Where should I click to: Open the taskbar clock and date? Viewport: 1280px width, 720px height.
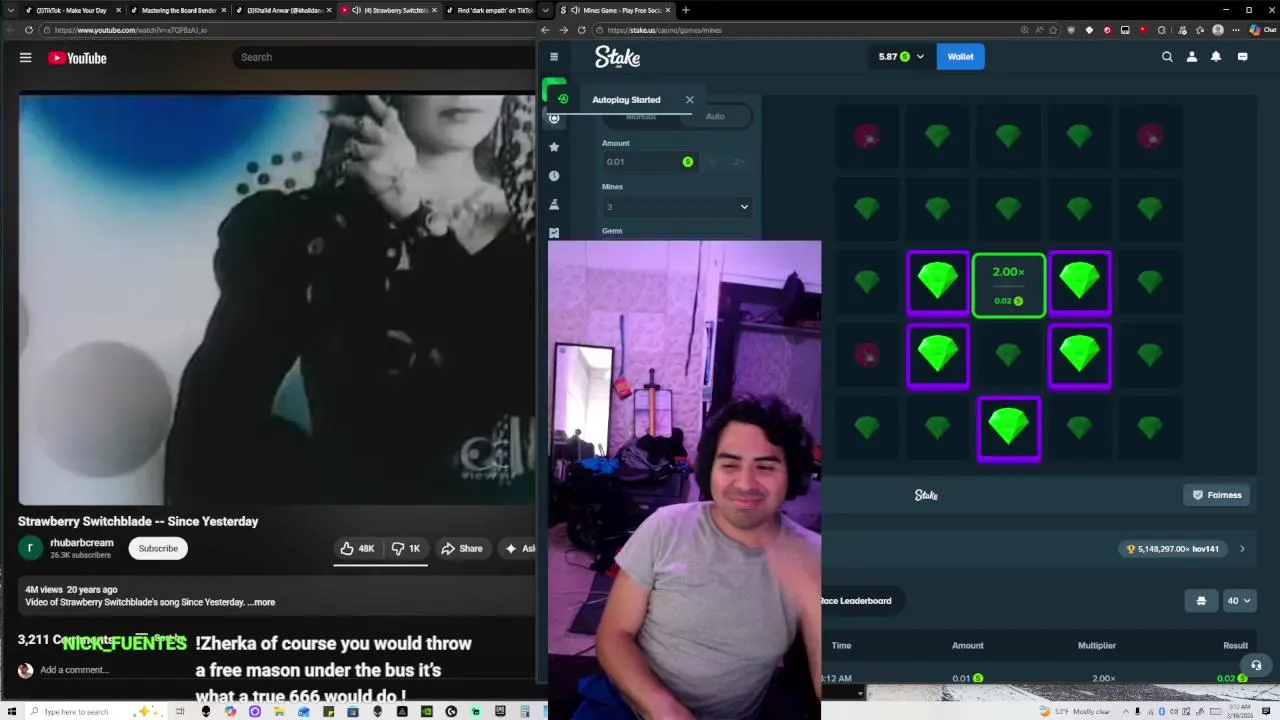pyautogui.click(x=1240, y=711)
